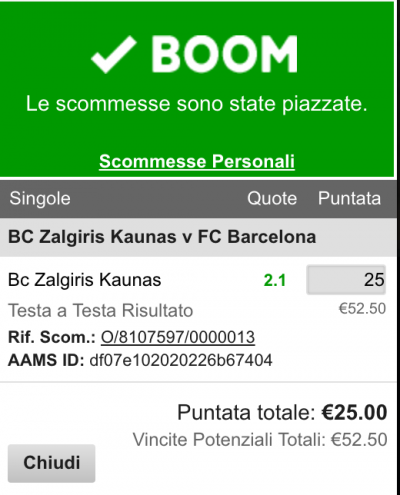Click the green 2.1 odds value
Viewport: 400px width, 495px height.
tap(275, 280)
